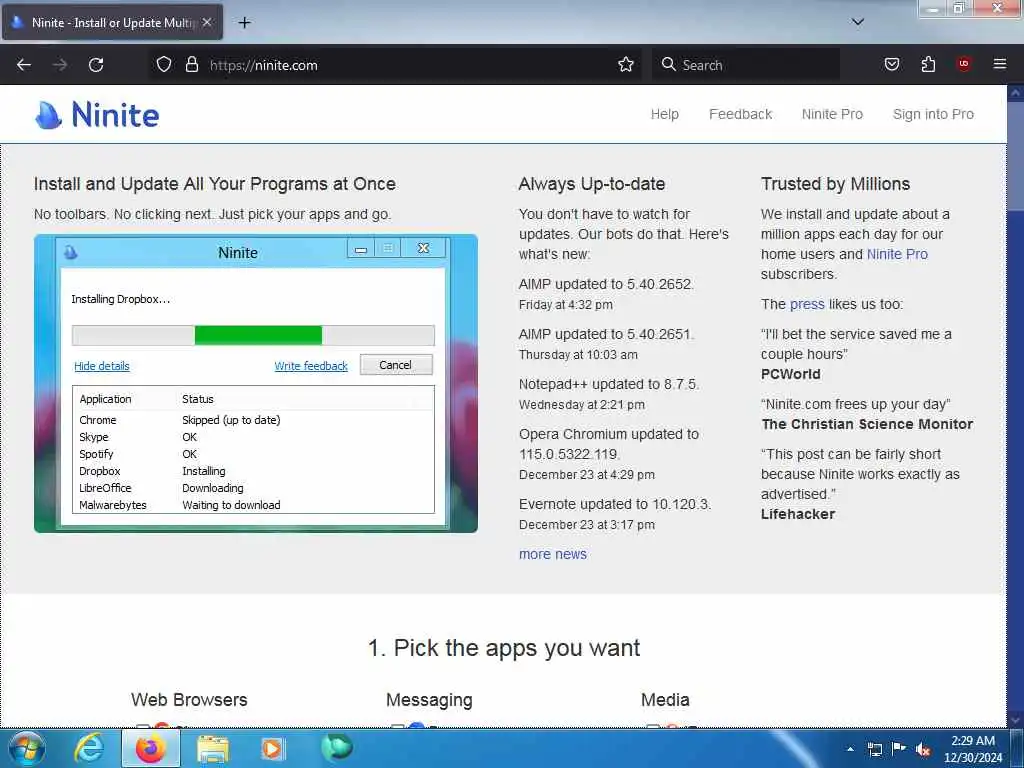
Task: Open the Feedback link in header
Action: 741,114
